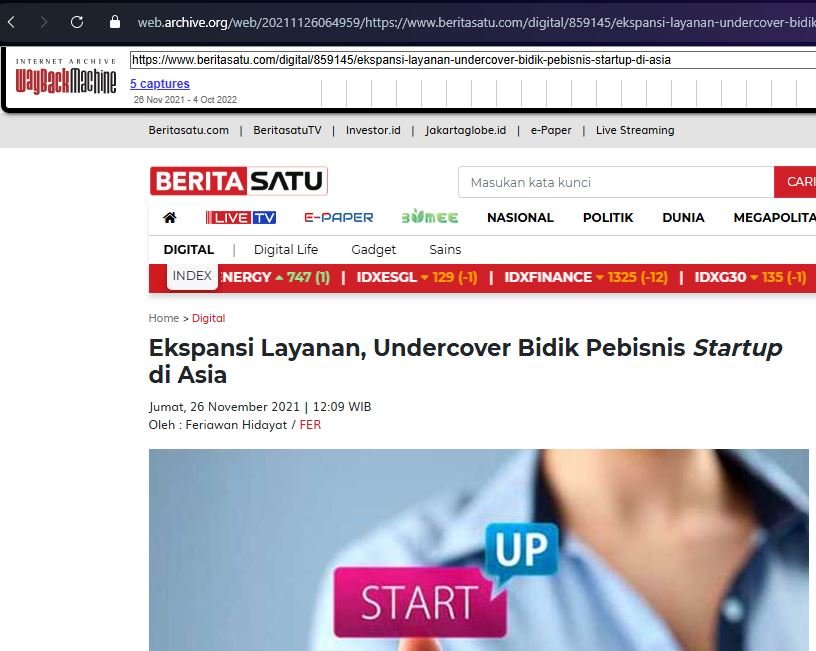
Task: Click the Masukan kata kunci search box
Action: pos(615,182)
